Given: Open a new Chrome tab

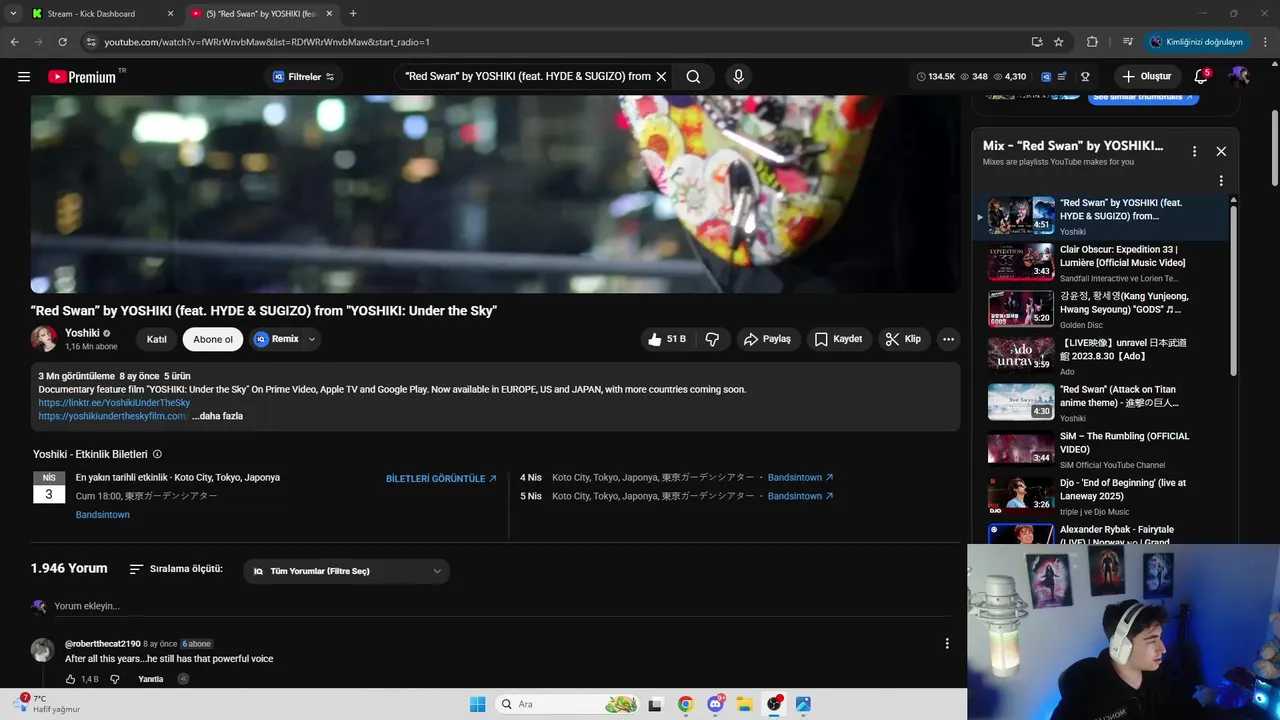Looking at the screenshot, I should click(x=353, y=13).
